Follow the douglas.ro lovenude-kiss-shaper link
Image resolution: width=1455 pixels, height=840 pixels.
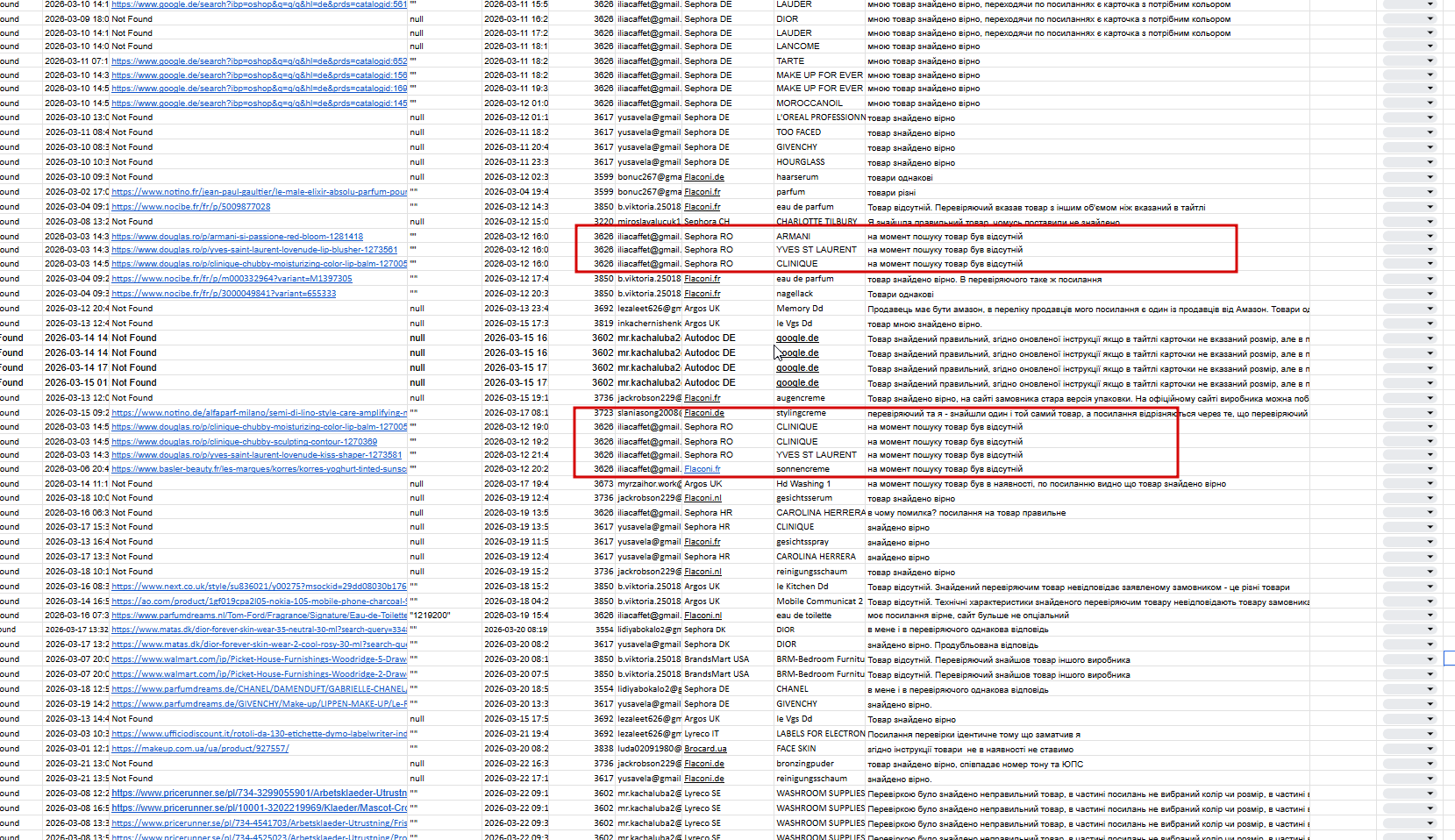[x=257, y=455]
